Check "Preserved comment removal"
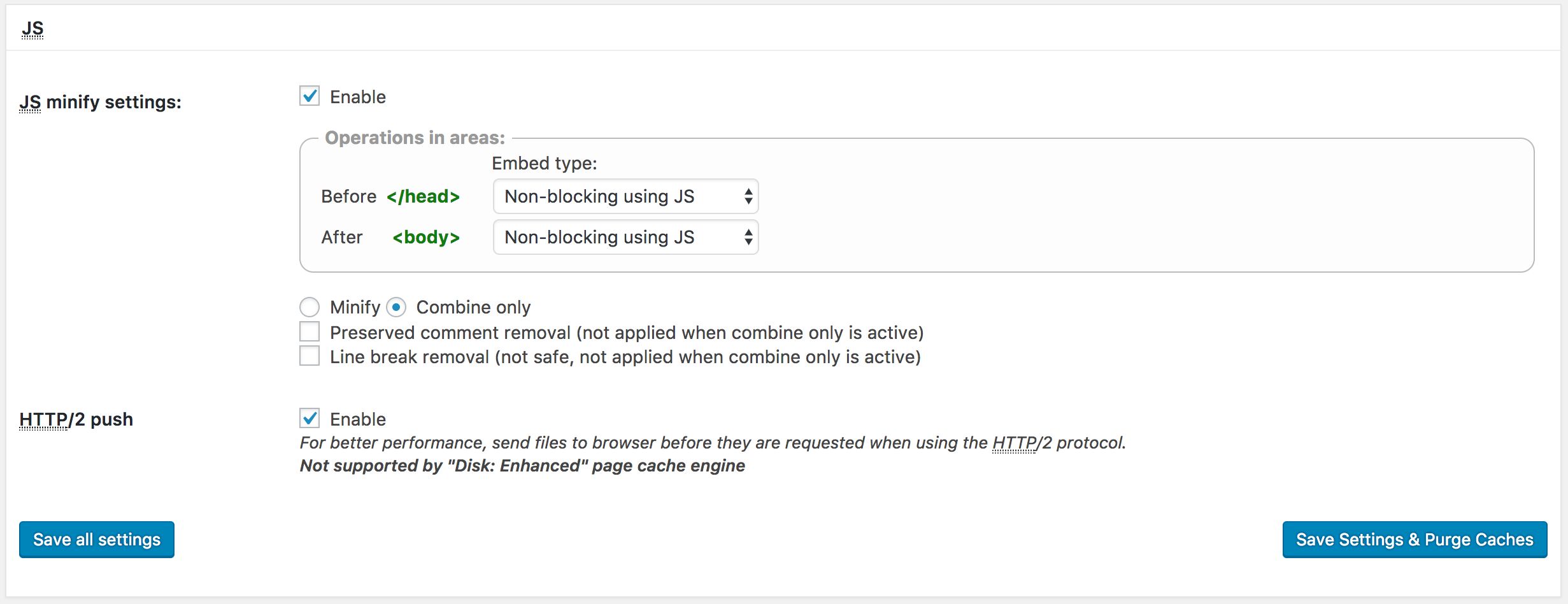1568x604 pixels. pos(310,332)
